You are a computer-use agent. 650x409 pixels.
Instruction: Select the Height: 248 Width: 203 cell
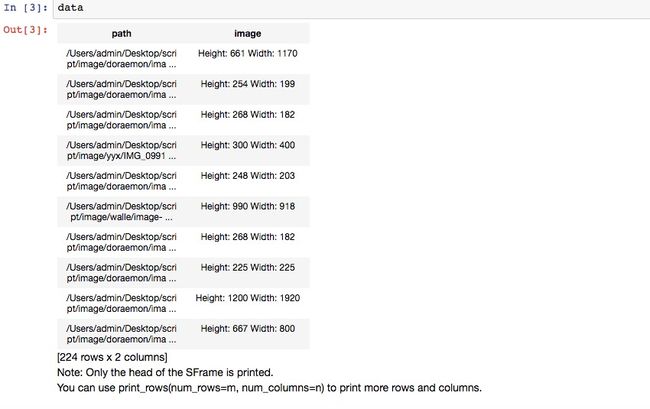pos(247,176)
